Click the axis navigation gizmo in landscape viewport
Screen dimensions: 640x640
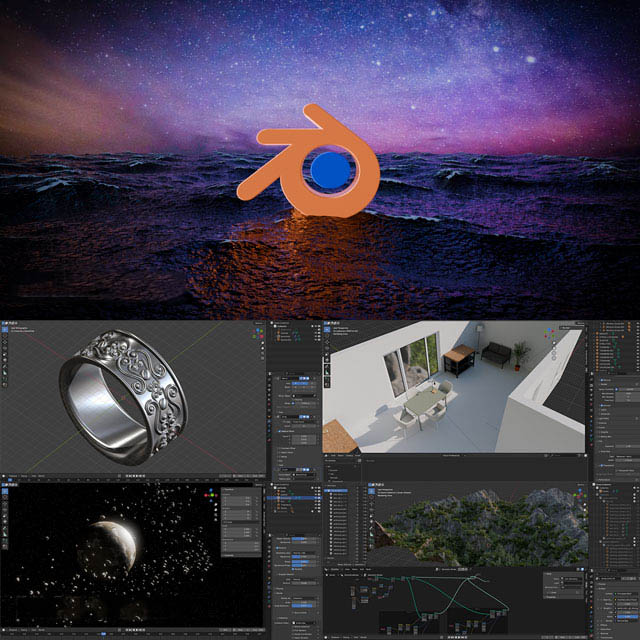(x=580, y=495)
